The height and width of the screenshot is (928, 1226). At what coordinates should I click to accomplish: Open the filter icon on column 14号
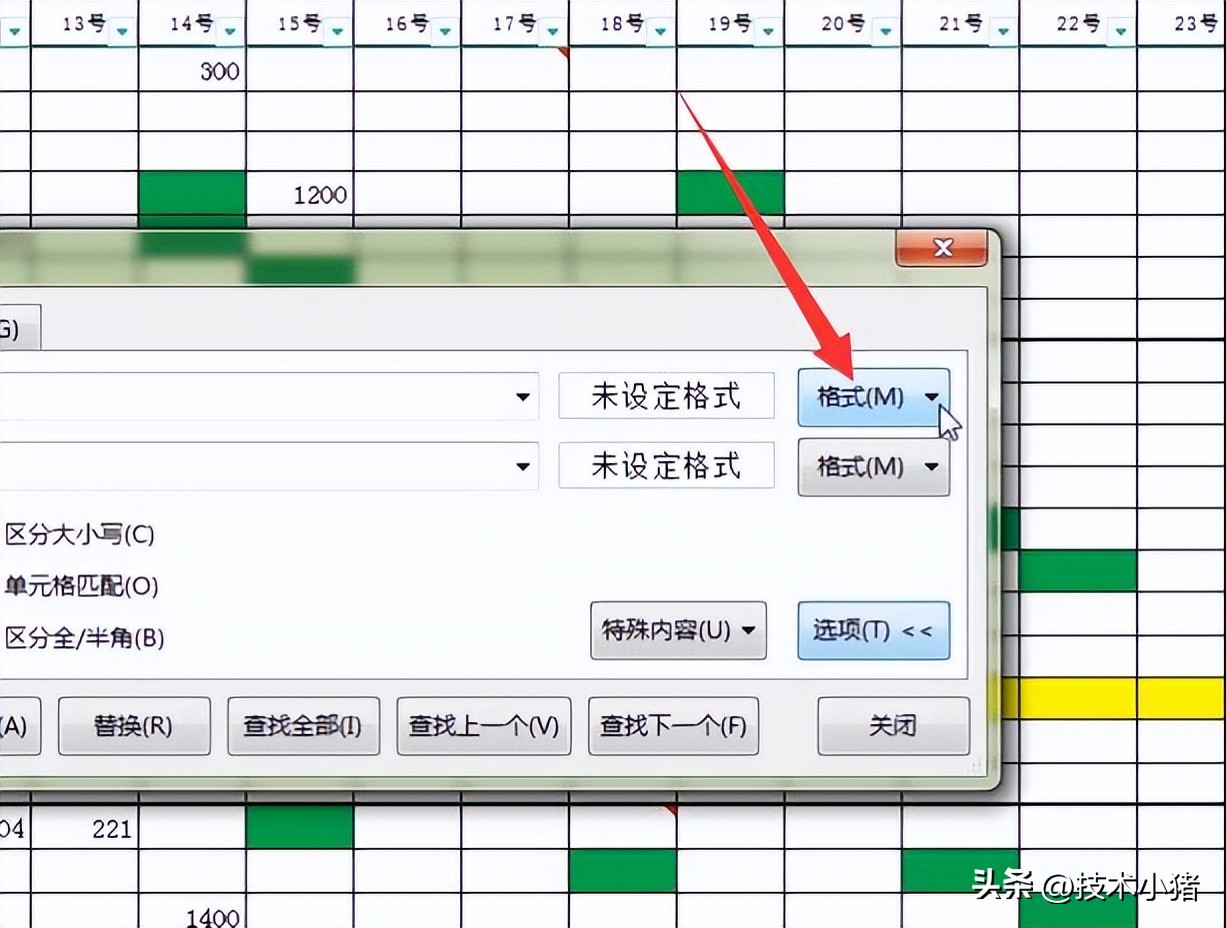click(x=230, y=31)
